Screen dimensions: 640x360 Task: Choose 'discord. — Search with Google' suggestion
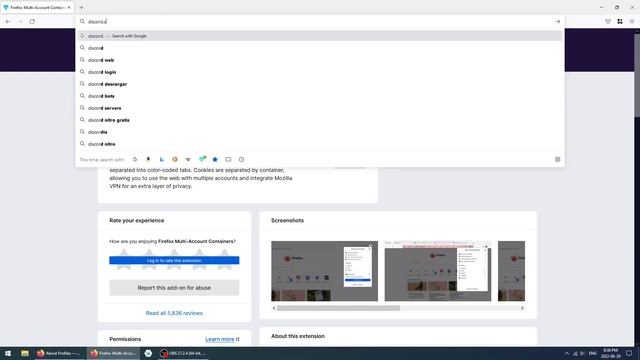(320, 36)
